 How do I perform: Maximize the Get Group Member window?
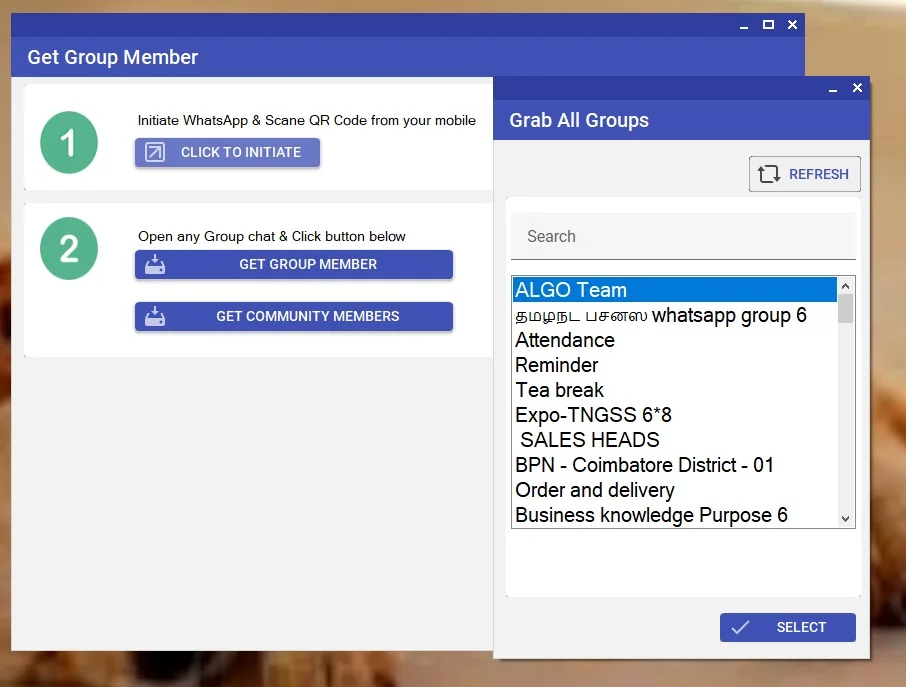(x=768, y=25)
